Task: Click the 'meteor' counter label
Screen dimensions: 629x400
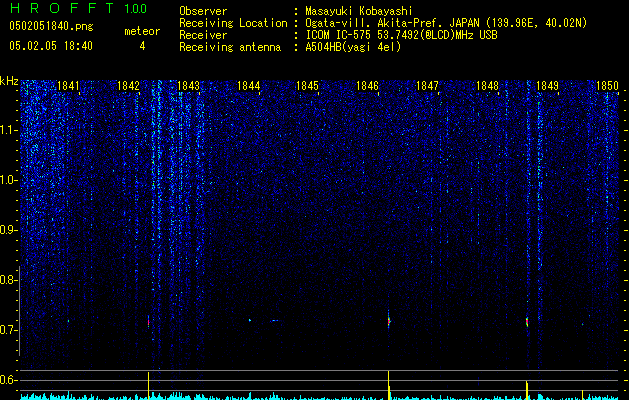Action: coord(142,31)
